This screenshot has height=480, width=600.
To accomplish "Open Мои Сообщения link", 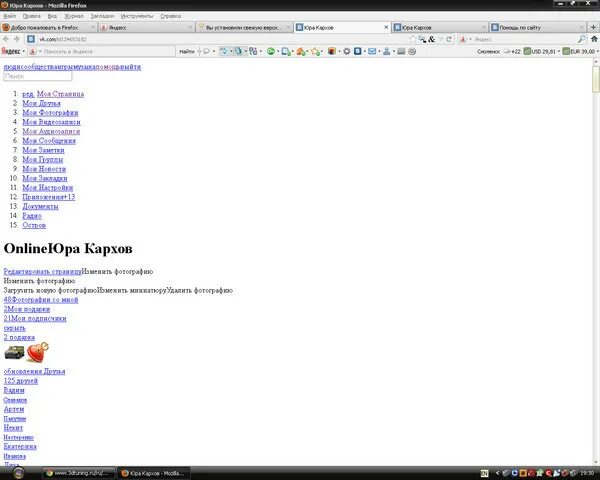I will click(49, 140).
